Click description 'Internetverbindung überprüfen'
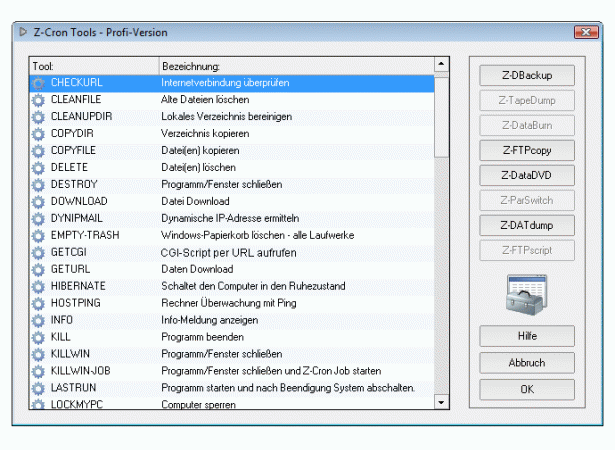 click(x=225, y=83)
